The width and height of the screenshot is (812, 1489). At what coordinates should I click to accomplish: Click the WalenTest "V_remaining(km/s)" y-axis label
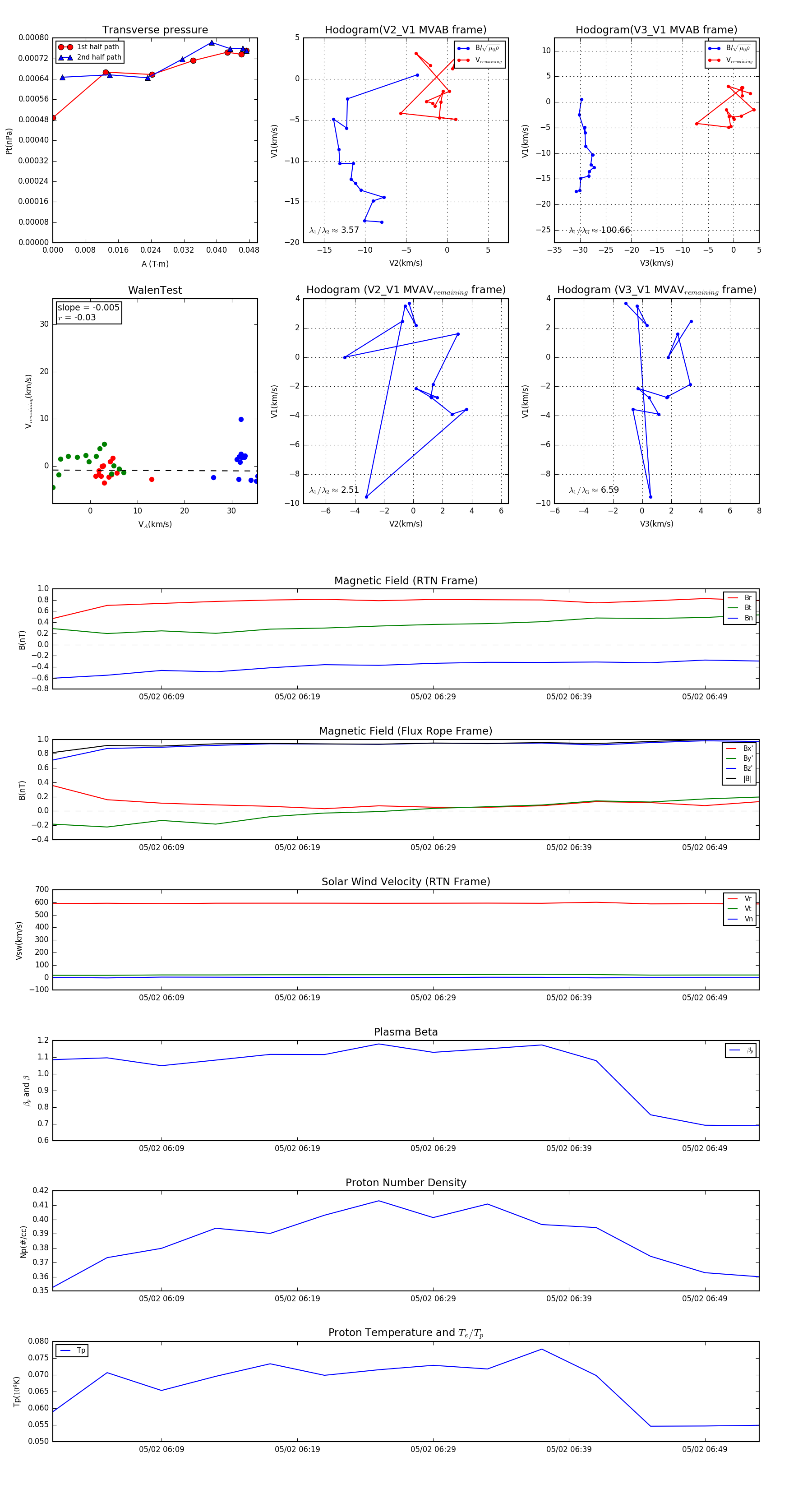click(28, 401)
